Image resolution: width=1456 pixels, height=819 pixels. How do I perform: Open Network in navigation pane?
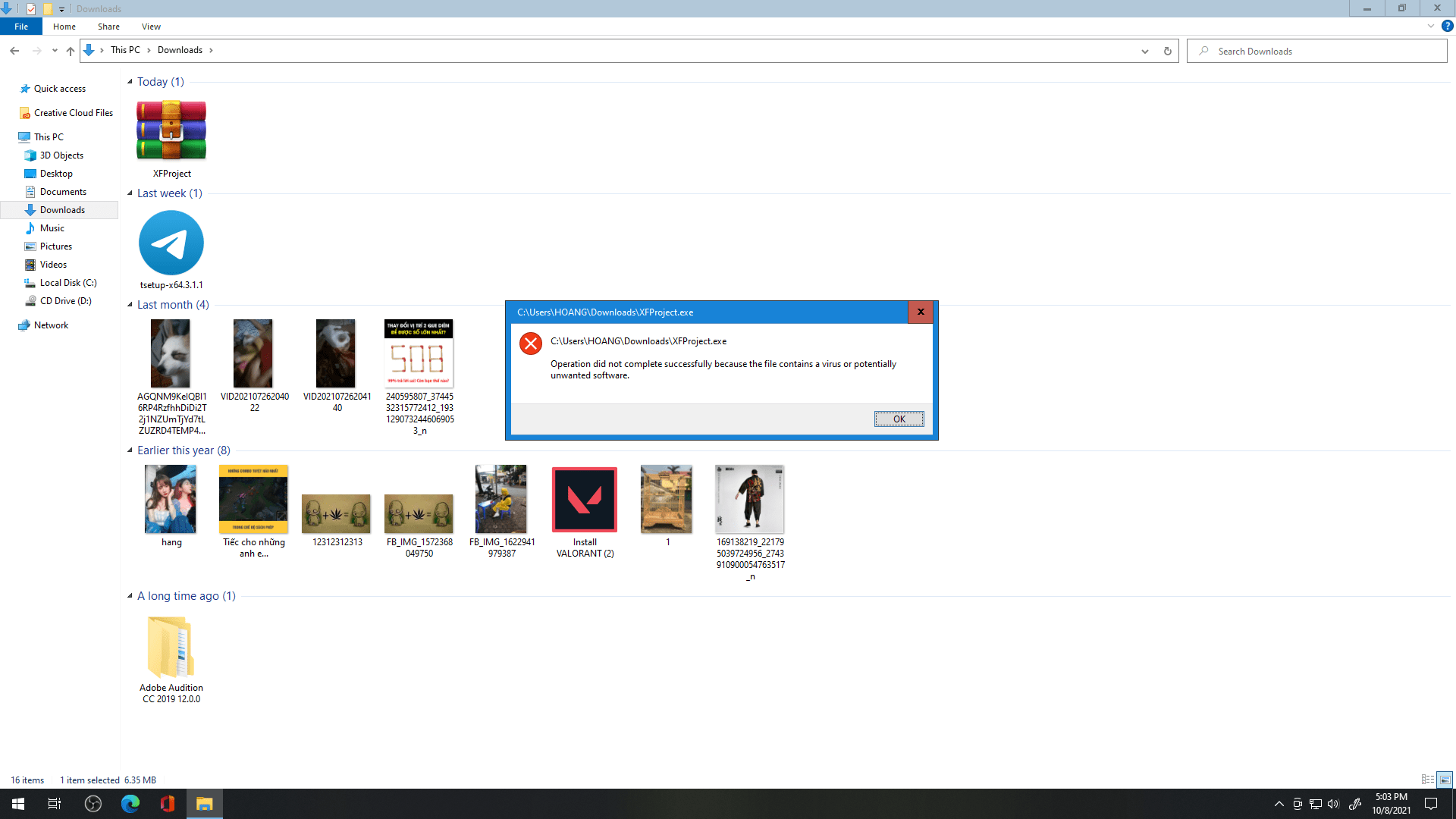point(51,325)
